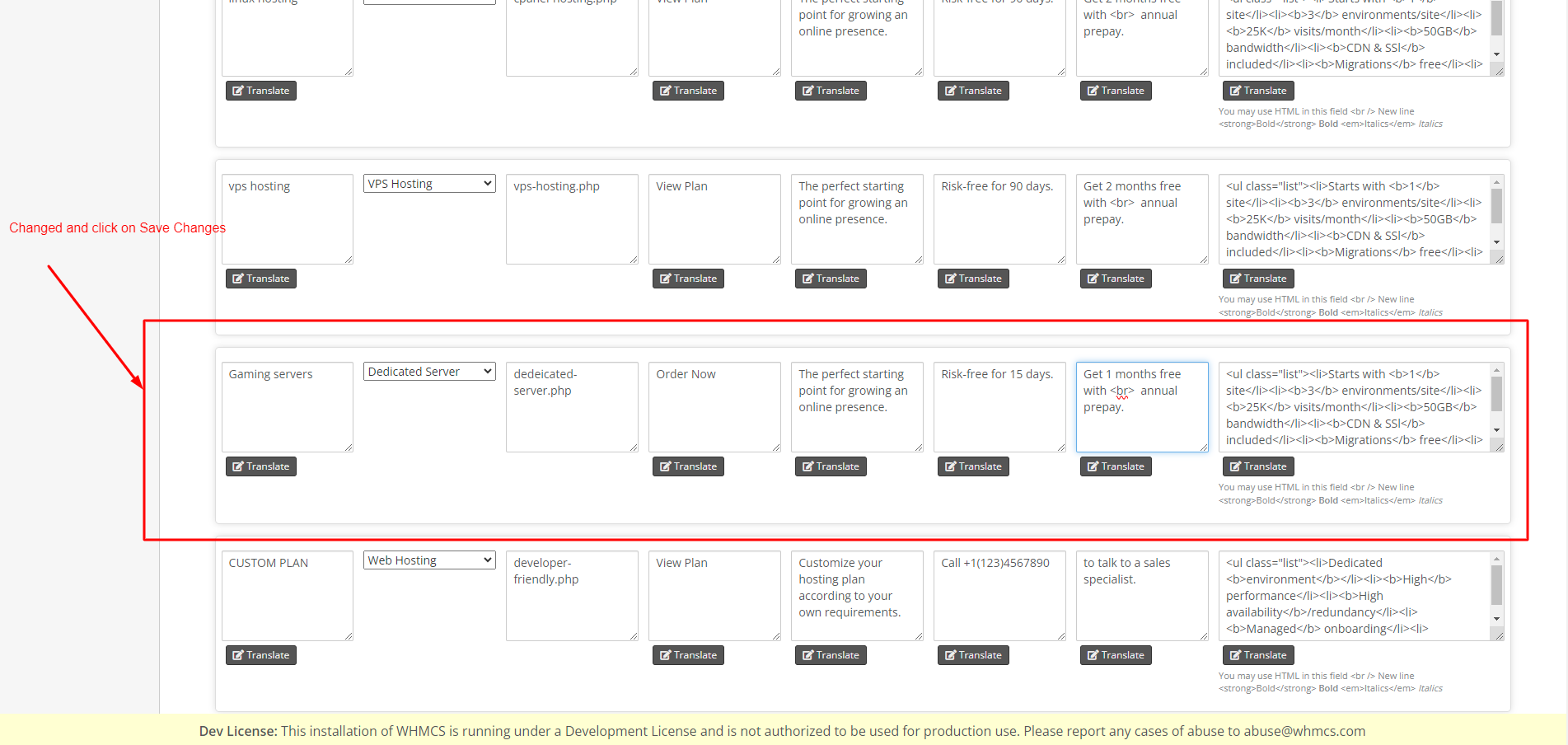The width and height of the screenshot is (1568, 745).
Task: Open the 'VPS Hosting' dropdown
Action: (429, 184)
